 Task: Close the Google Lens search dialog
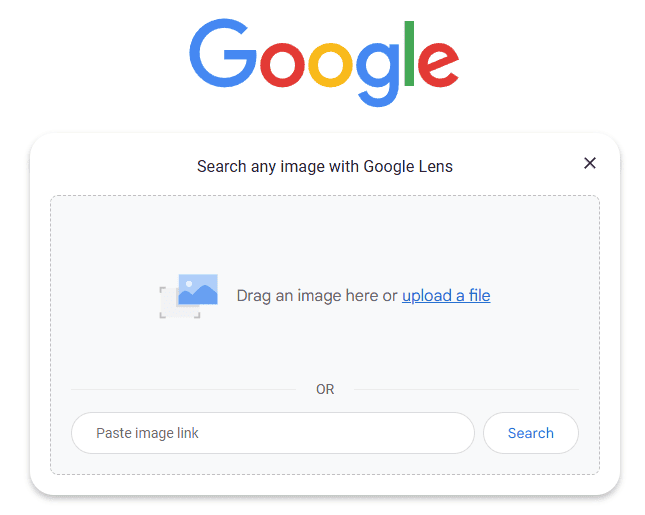point(589,163)
